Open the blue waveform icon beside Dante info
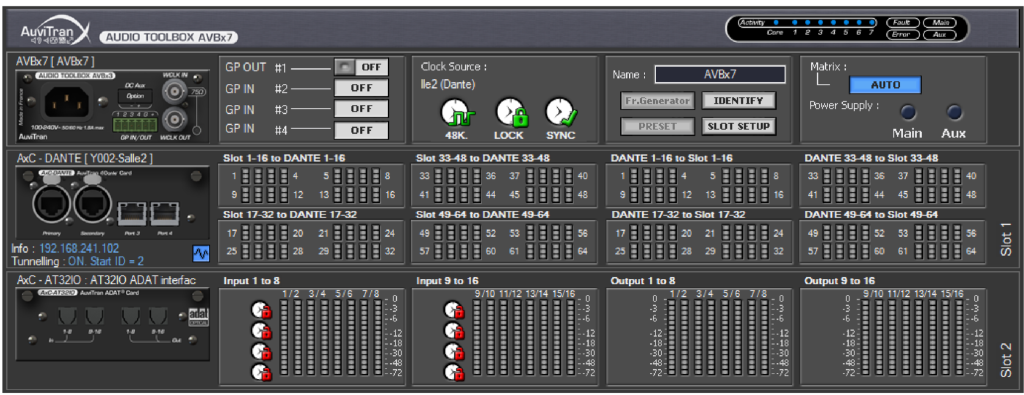1024x395 pixels. (x=201, y=253)
